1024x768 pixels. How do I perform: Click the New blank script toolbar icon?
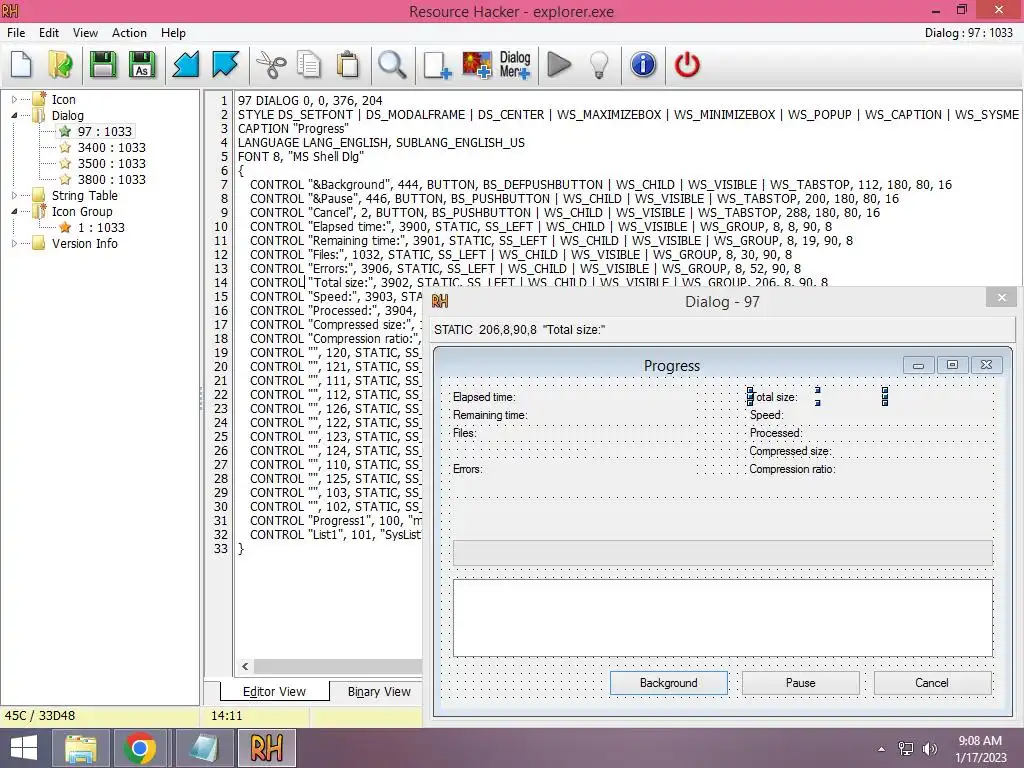pos(22,65)
